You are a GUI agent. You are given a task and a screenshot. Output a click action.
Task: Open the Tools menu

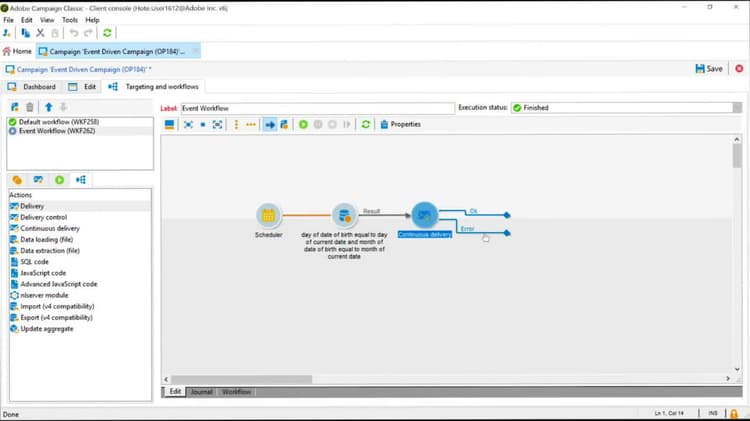point(69,20)
